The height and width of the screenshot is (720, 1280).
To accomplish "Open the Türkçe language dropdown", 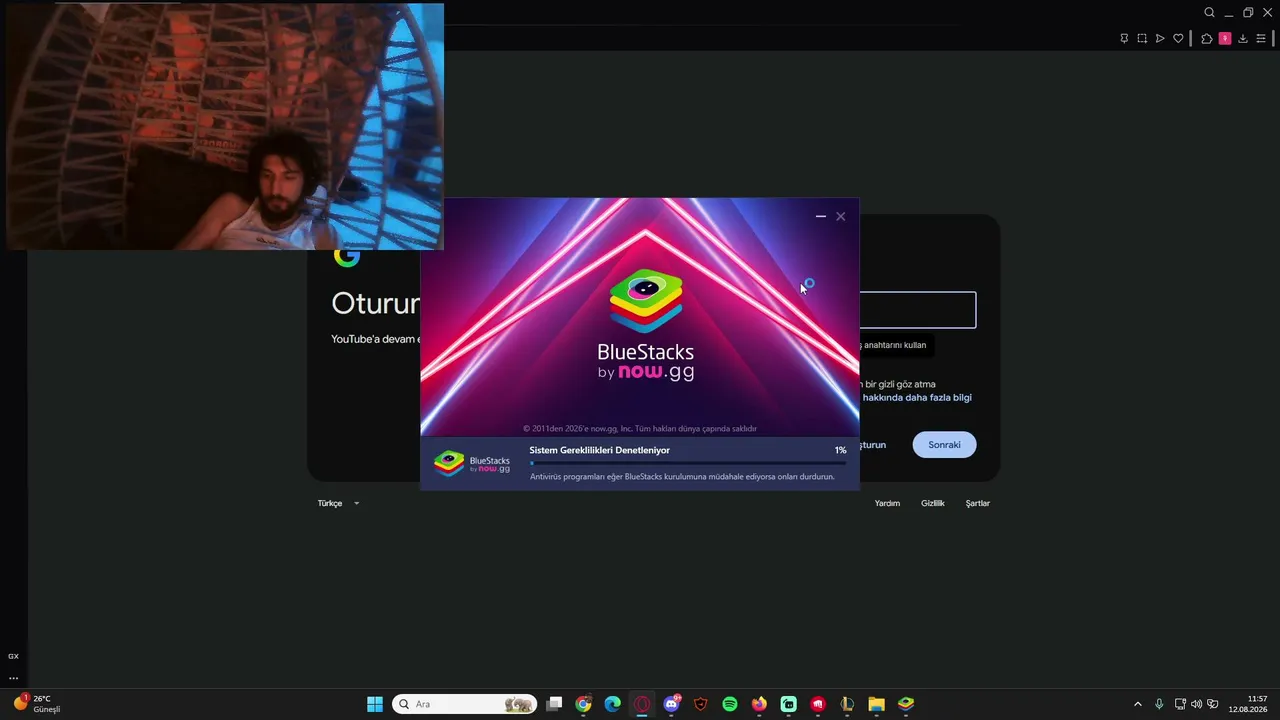I will tap(338, 503).
